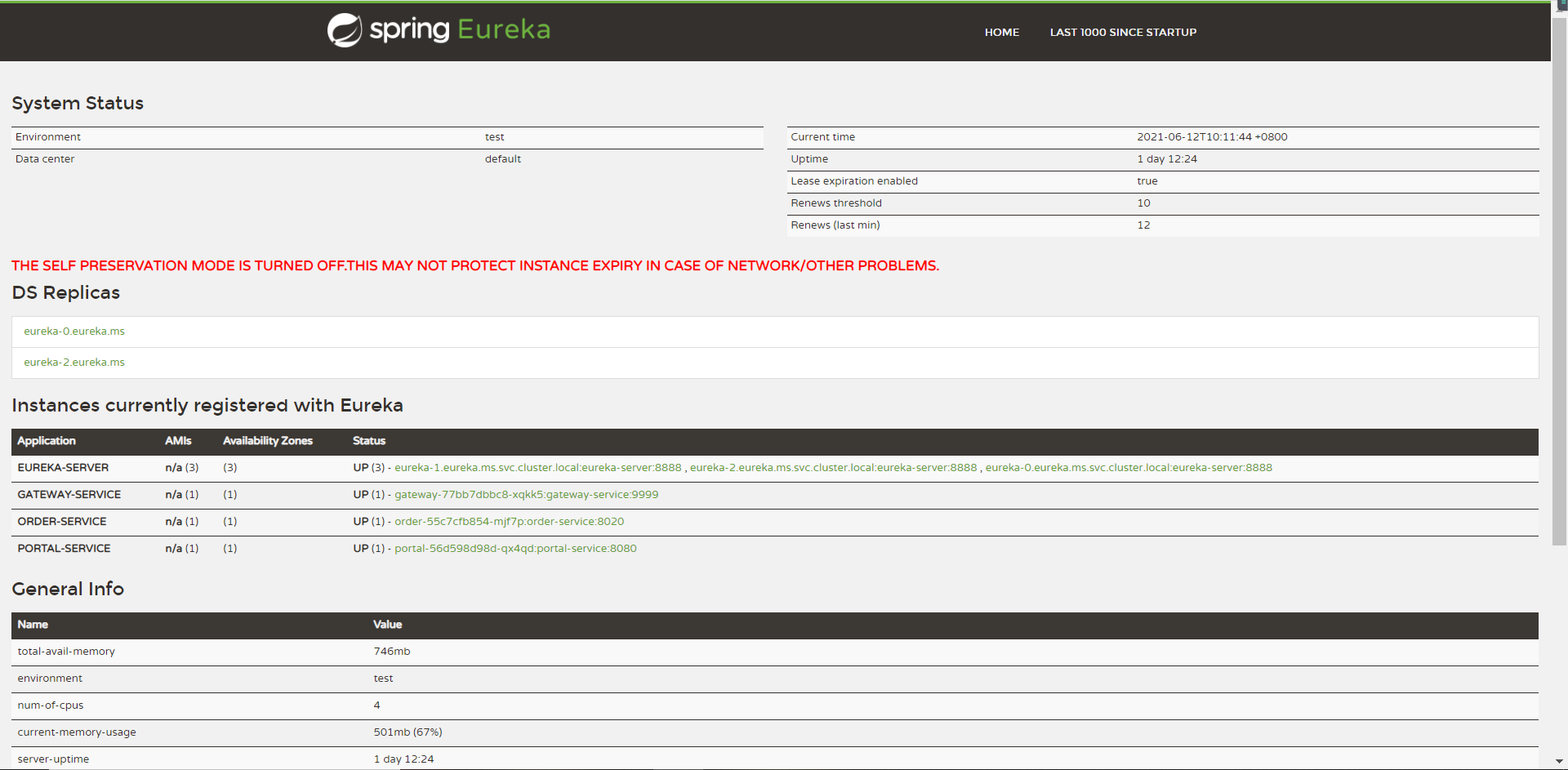
Task: Select the total-avail-memory row name
Action: tap(66, 652)
